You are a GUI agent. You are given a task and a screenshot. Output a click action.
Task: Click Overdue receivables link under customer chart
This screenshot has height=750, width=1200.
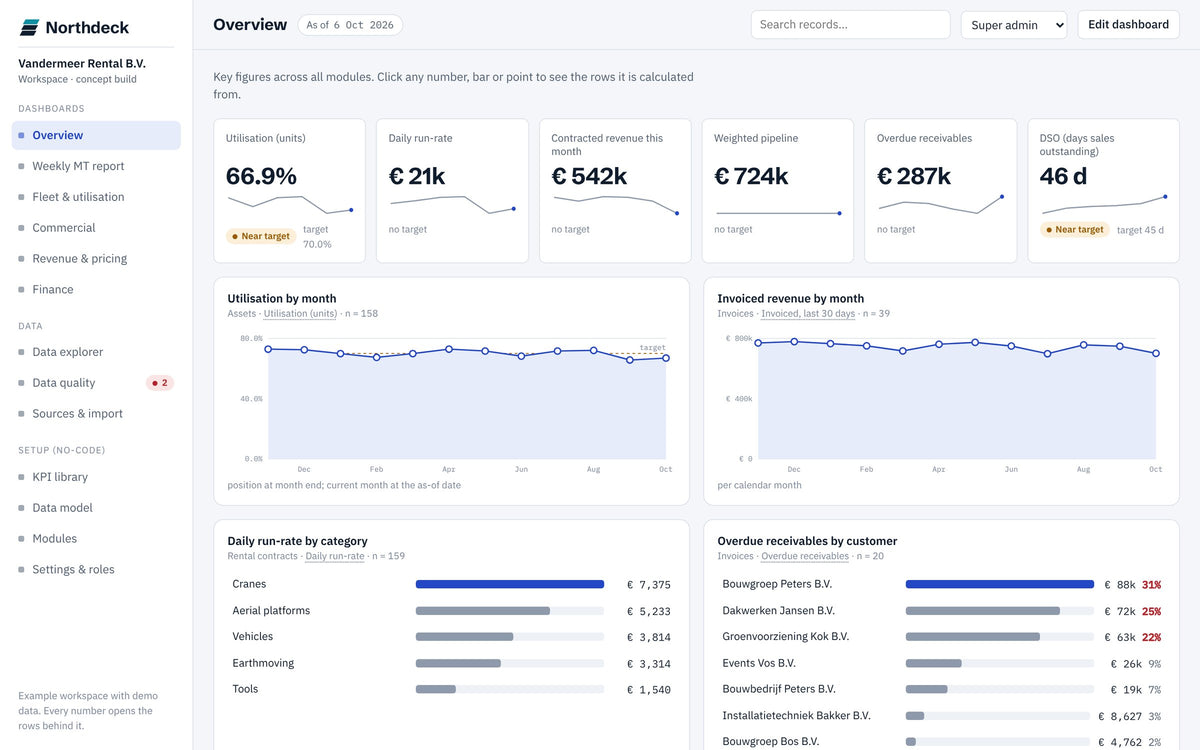(805, 556)
